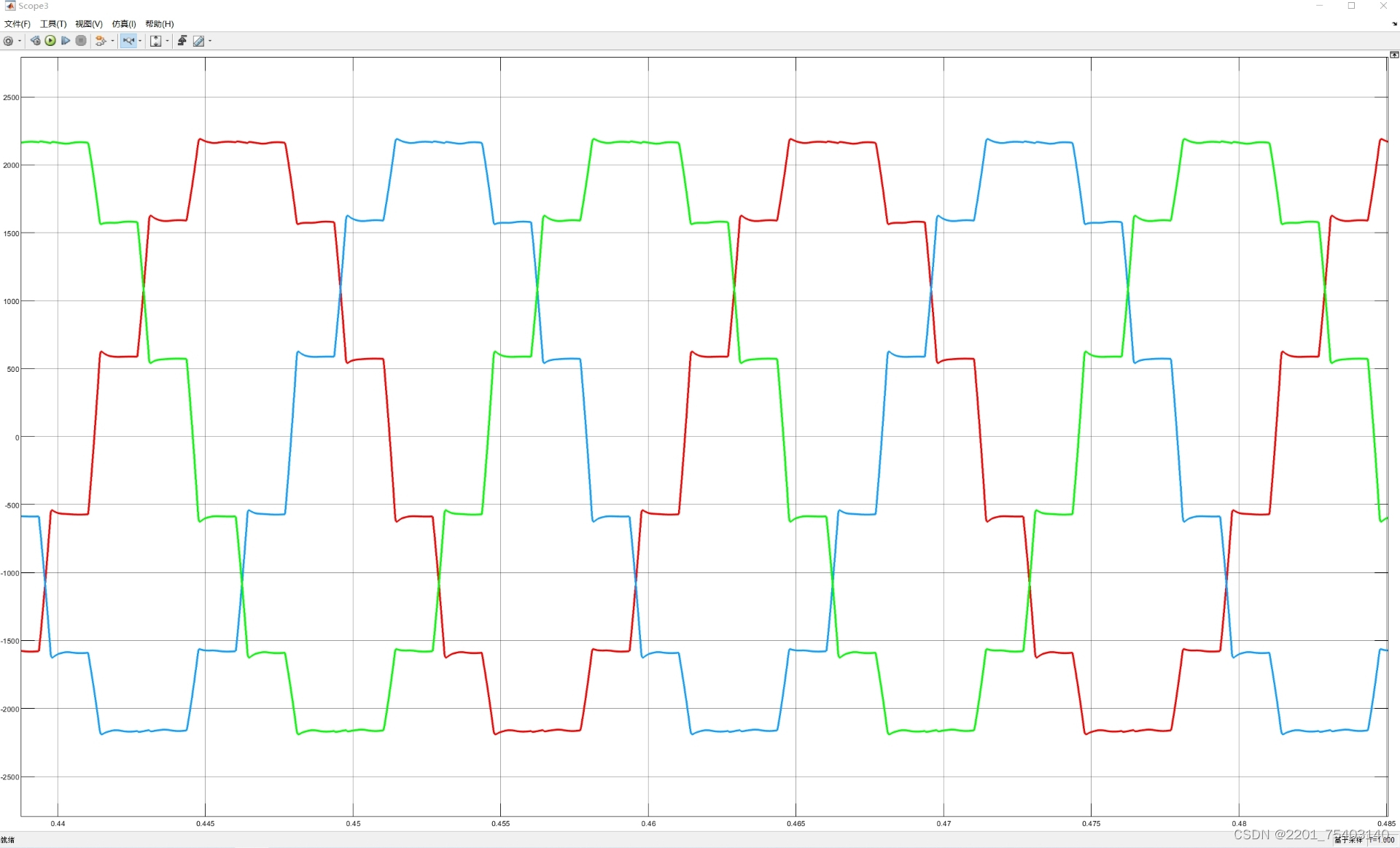Viewport: 1400px width, 848px height.
Task: Close the Scope3 window
Action: pos(1383,6)
